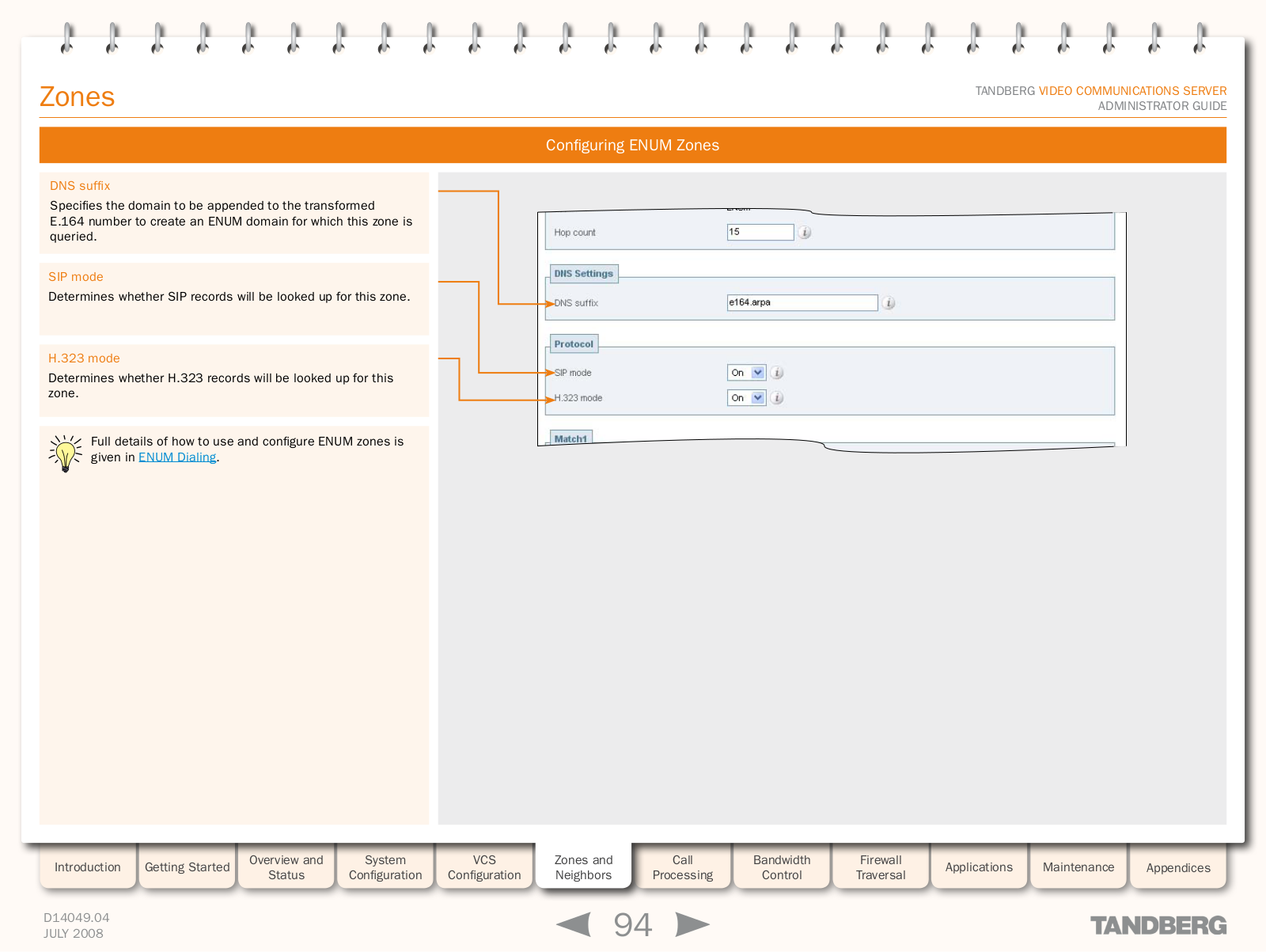Open the H.323 mode dropdown
Viewport: 1266px width, 952px height.
coord(746,398)
